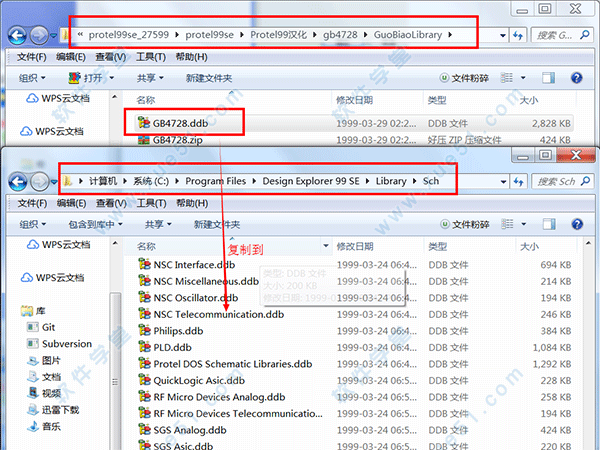The width and height of the screenshot is (600, 450).
Task: Open 编辑(E) menu in GuoBiaoLibrary window
Action: click(x=71, y=57)
